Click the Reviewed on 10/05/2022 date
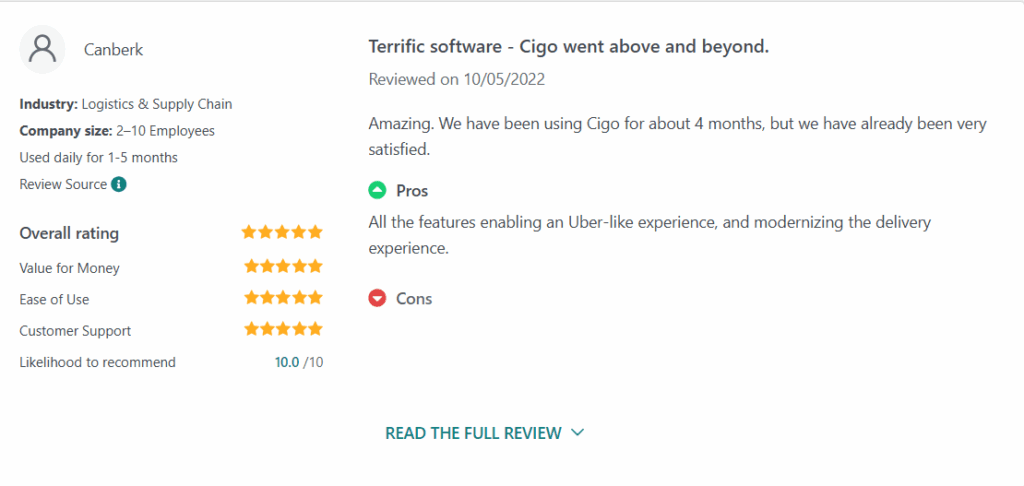Viewport: 1024px width, 486px height. click(x=457, y=80)
